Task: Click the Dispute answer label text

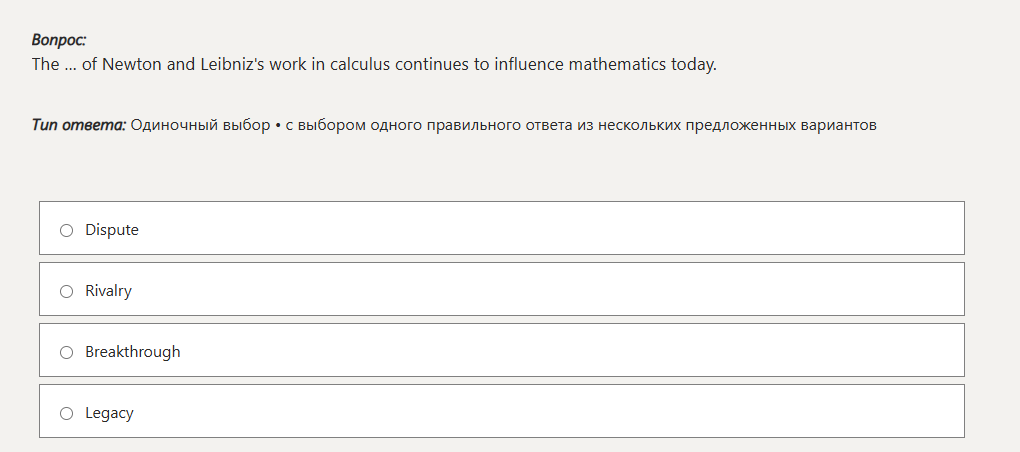Action: (x=112, y=230)
